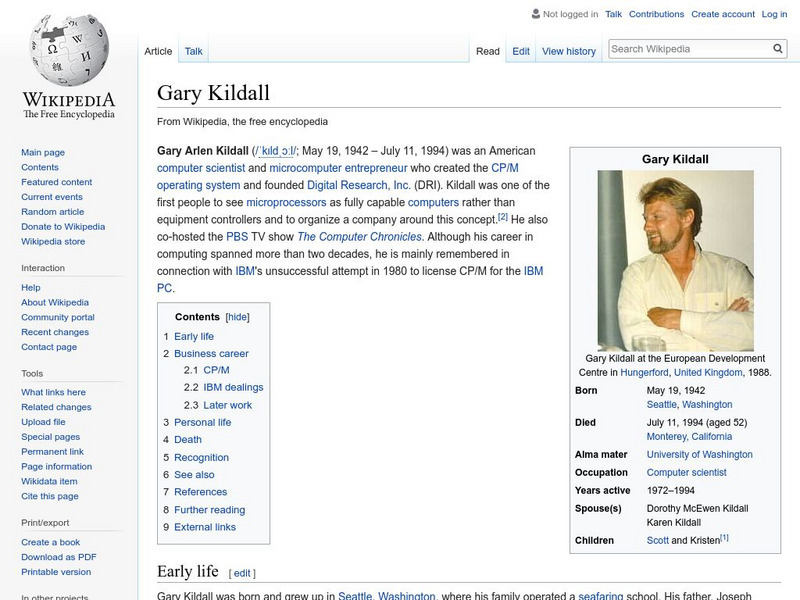The height and width of the screenshot is (600, 800).
Task: Jump to Early life in Contents
Action: (194, 336)
